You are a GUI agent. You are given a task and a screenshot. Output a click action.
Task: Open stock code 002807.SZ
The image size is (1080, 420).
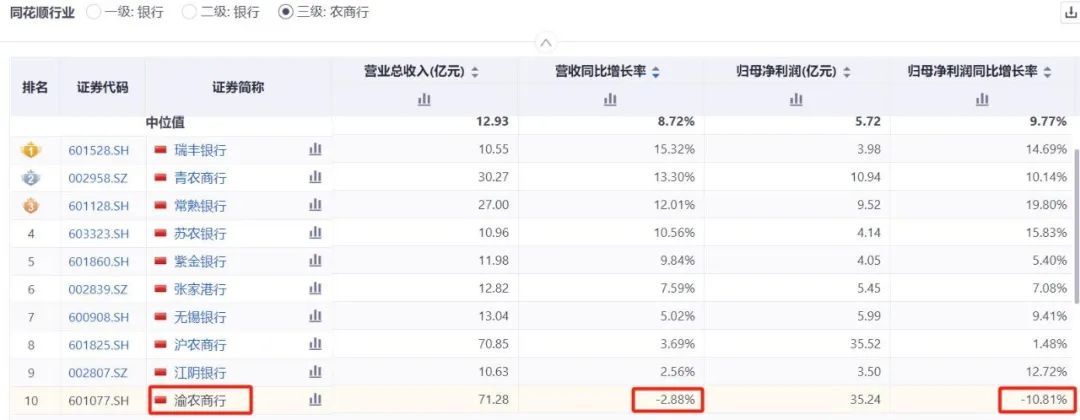98,372
